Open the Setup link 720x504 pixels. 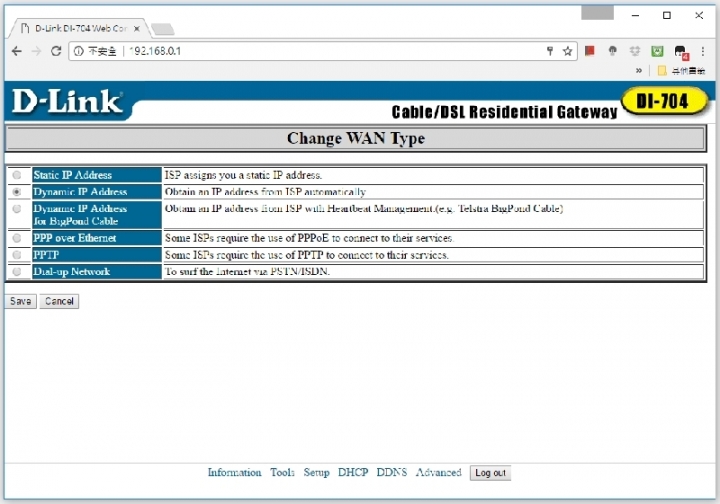click(x=316, y=472)
